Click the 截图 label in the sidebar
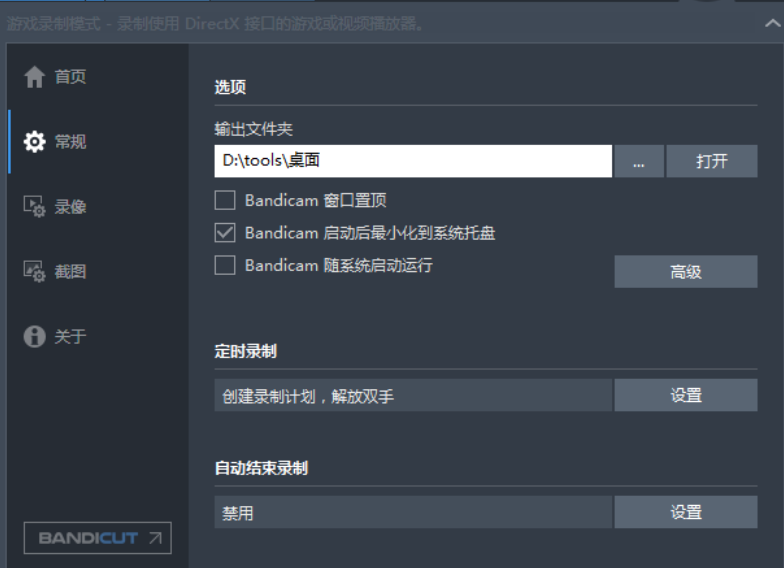Image resolution: width=784 pixels, height=568 pixels. [x=70, y=272]
